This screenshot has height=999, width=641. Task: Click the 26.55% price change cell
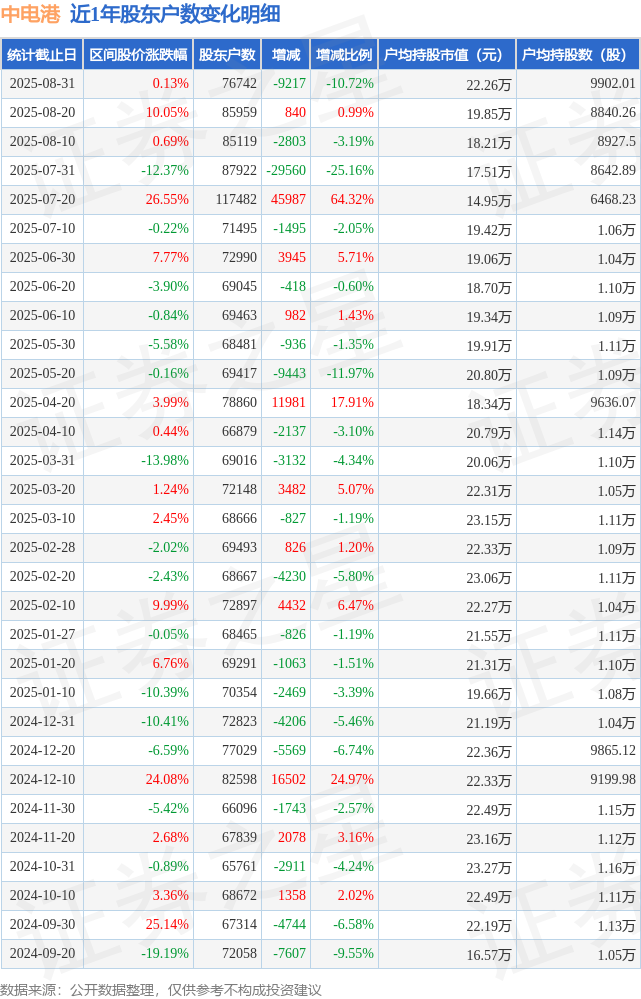(x=167, y=199)
